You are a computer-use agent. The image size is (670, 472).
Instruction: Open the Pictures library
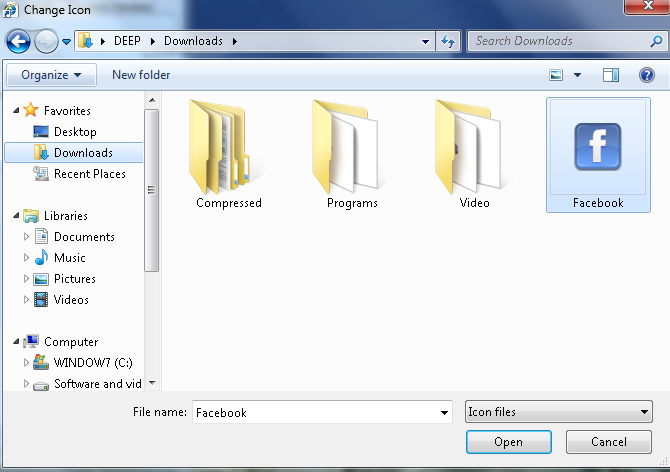click(75, 279)
